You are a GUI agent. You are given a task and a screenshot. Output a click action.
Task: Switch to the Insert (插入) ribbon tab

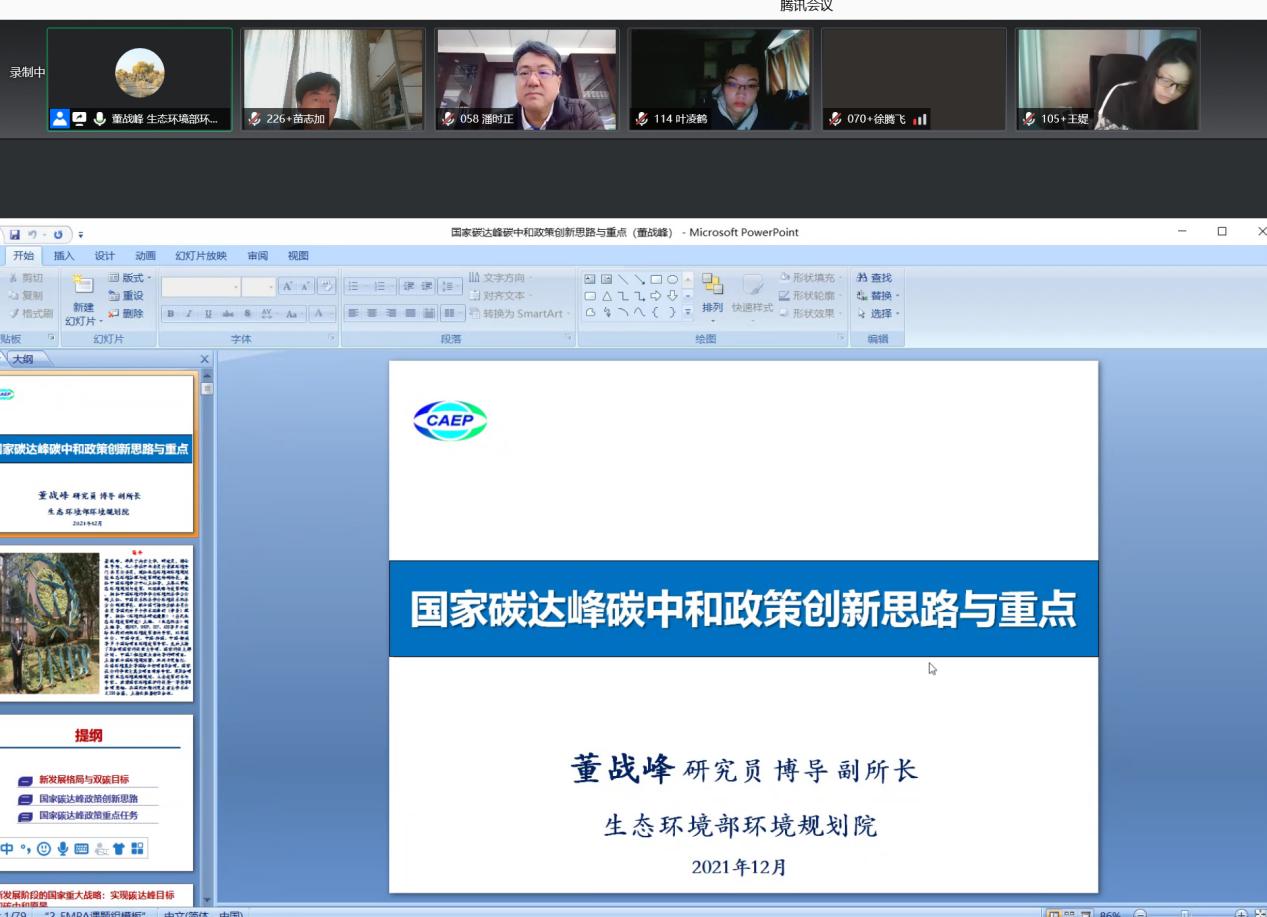tap(64, 256)
